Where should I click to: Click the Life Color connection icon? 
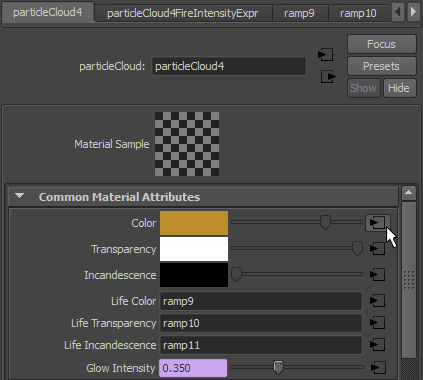(377, 301)
